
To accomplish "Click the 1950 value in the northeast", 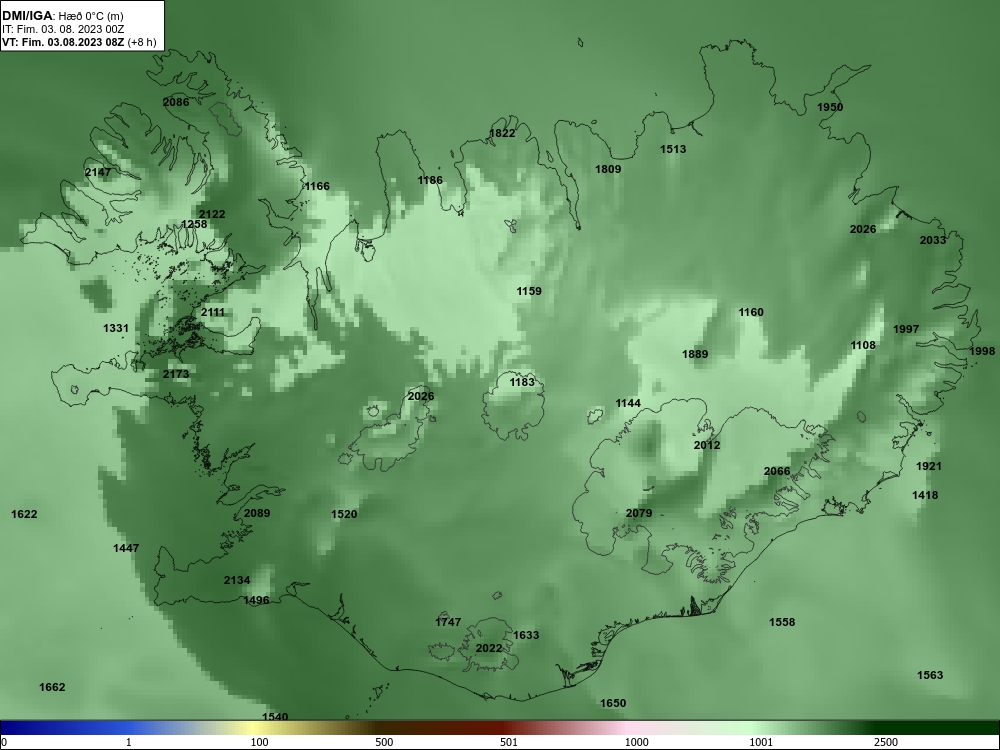I will (x=830, y=107).
